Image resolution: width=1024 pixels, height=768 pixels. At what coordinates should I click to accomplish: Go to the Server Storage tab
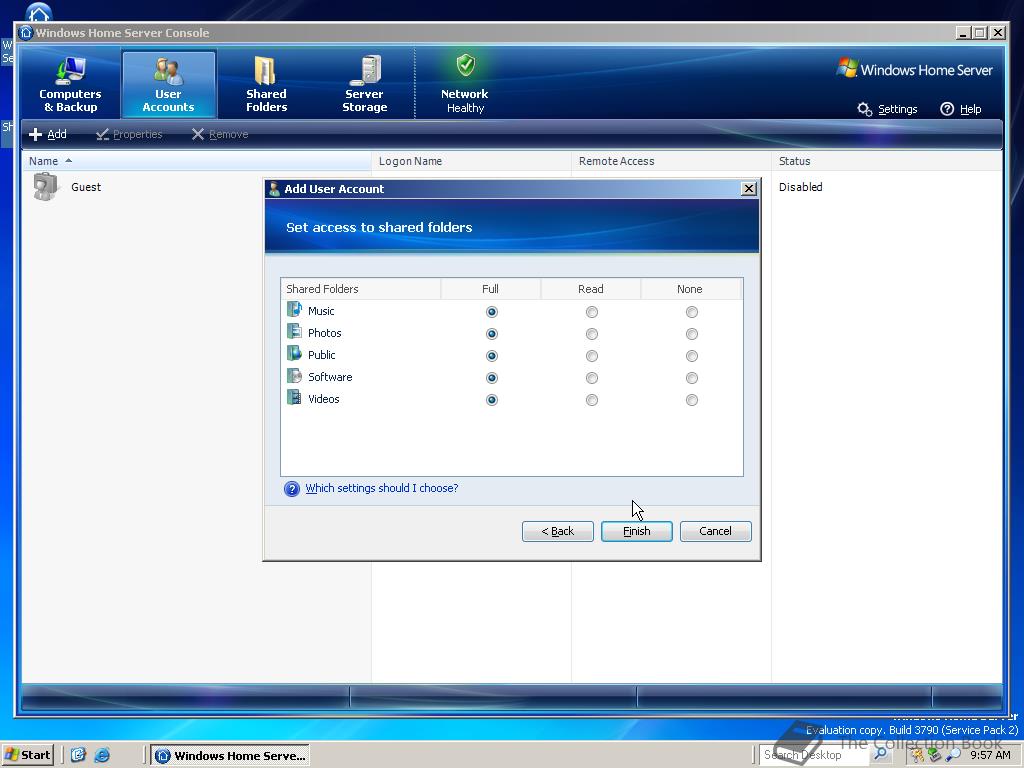pos(364,85)
